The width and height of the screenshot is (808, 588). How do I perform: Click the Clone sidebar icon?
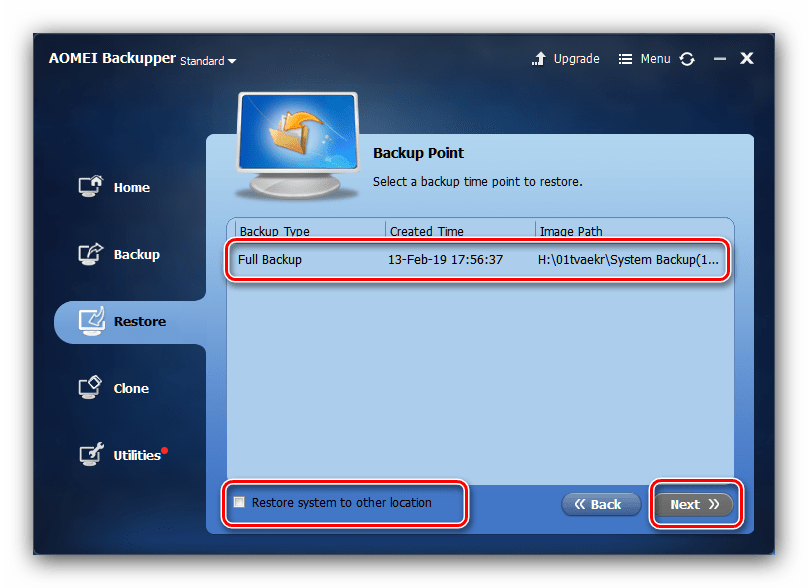91,388
